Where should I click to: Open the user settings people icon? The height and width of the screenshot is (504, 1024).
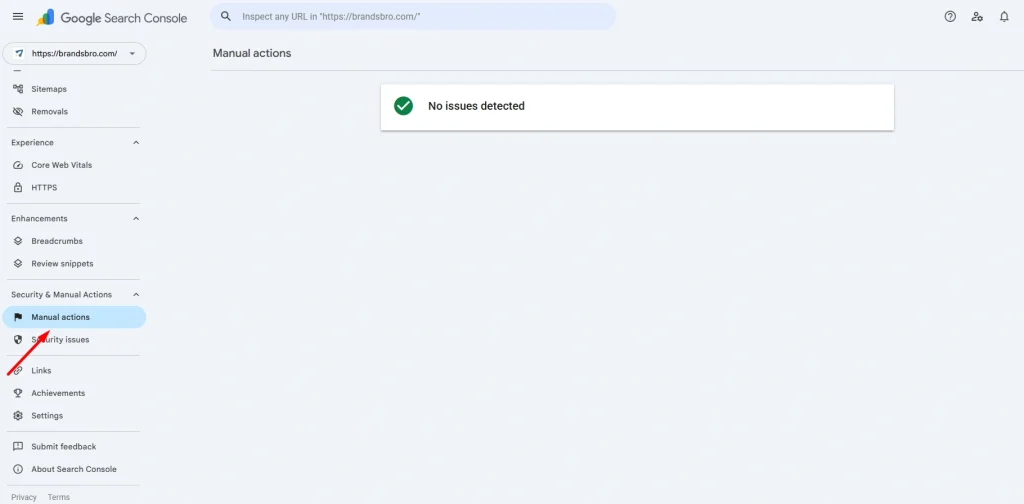click(977, 17)
